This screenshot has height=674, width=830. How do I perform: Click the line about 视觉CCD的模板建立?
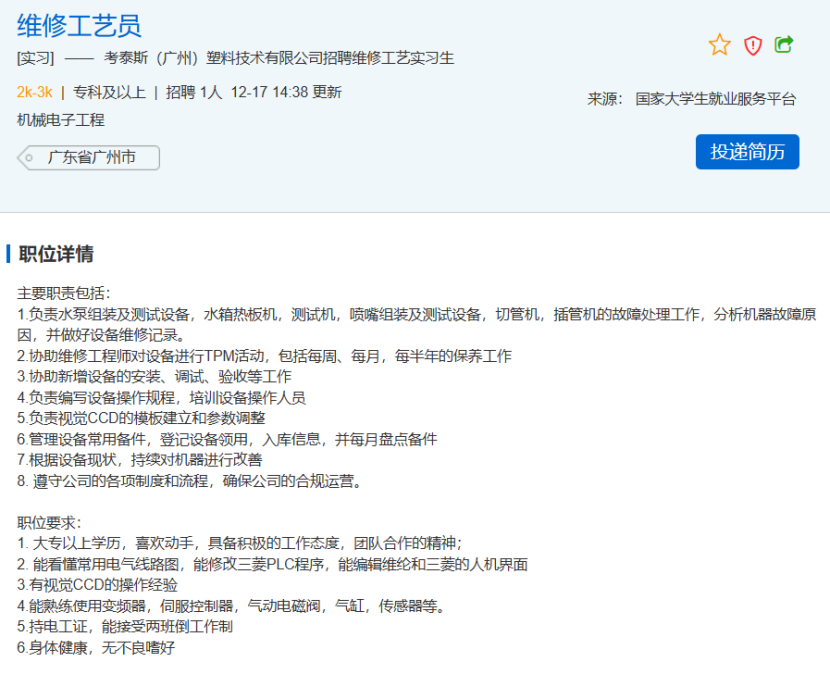[141, 418]
